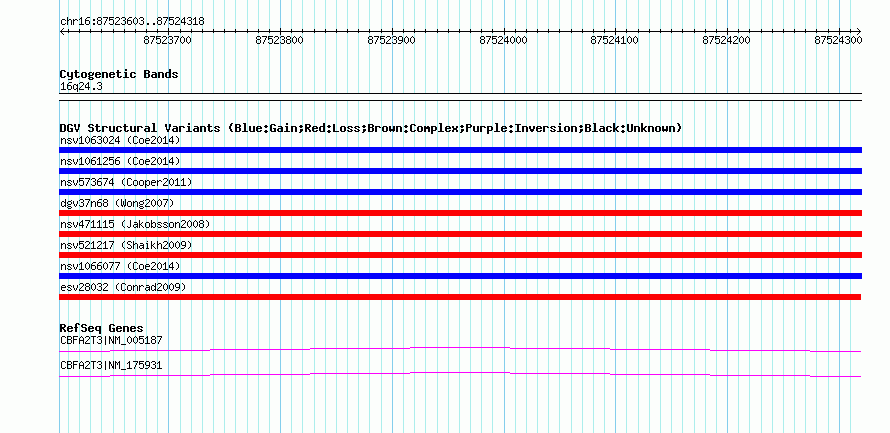This screenshot has height=433, width=890.
Task: Click ruler position 87524000
Action: 503,40
